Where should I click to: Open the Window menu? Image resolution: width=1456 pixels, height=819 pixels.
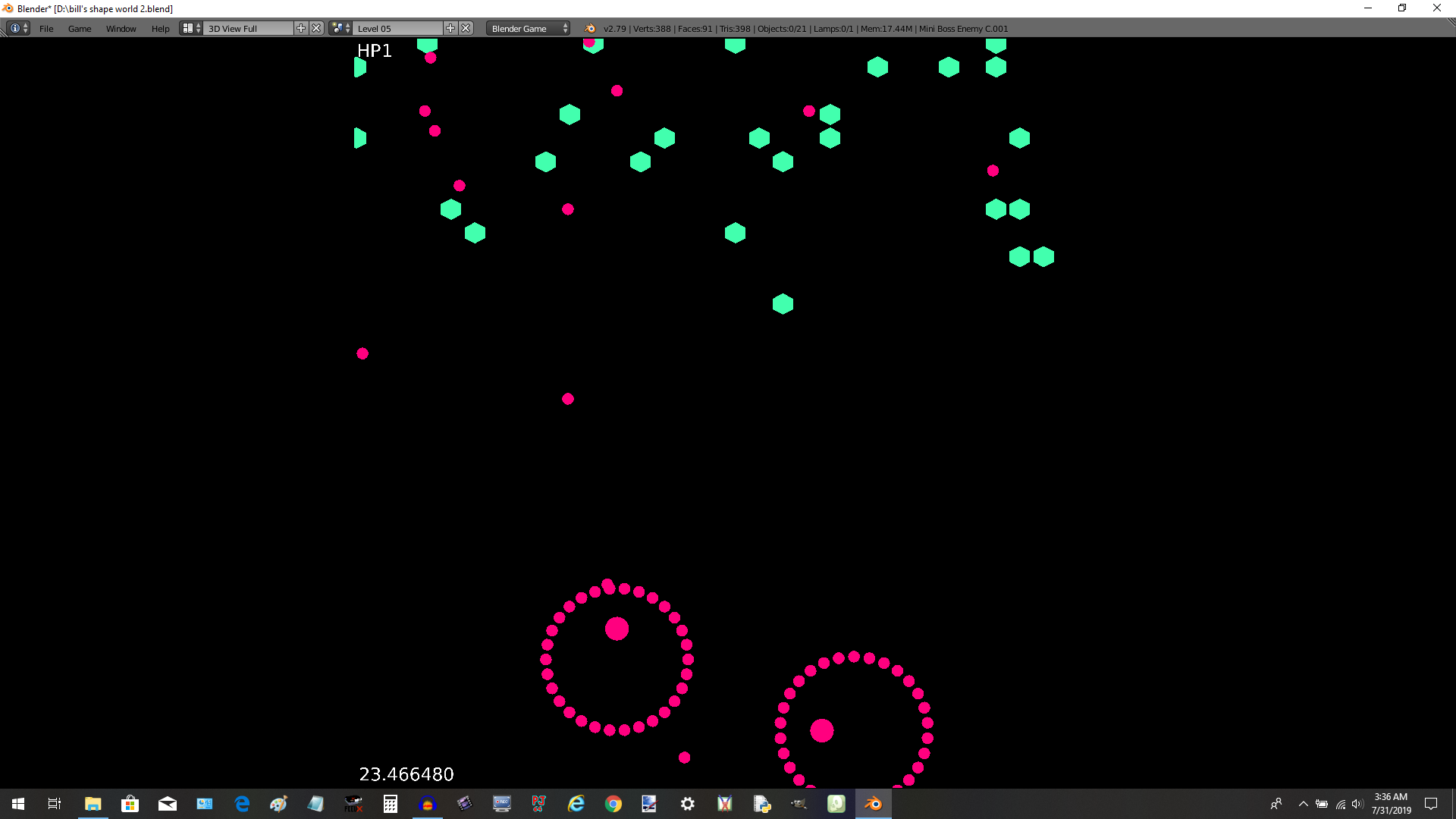point(121,29)
